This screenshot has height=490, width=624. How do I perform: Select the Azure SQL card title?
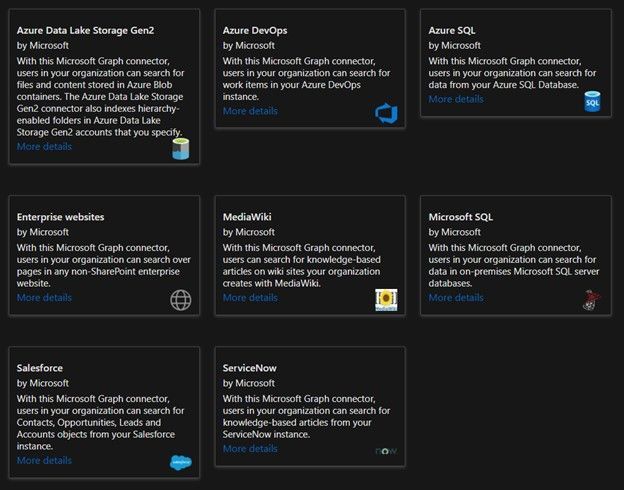click(452, 30)
